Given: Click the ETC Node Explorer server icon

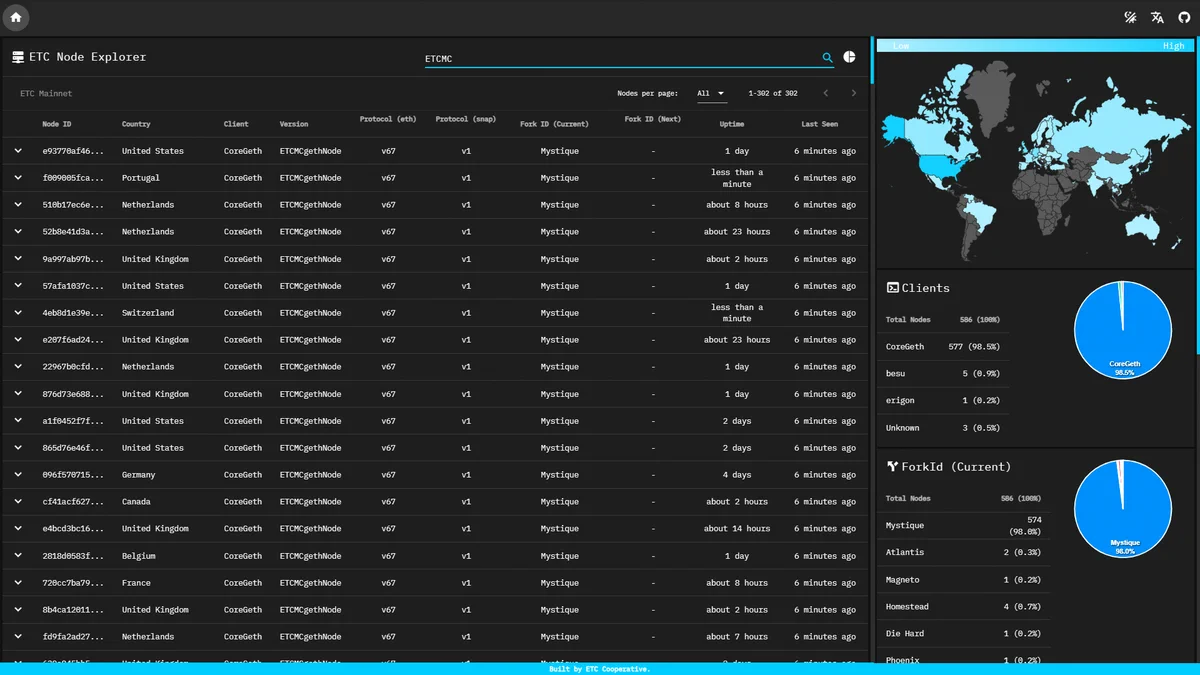Looking at the screenshot, I should [x=18, y=57].
